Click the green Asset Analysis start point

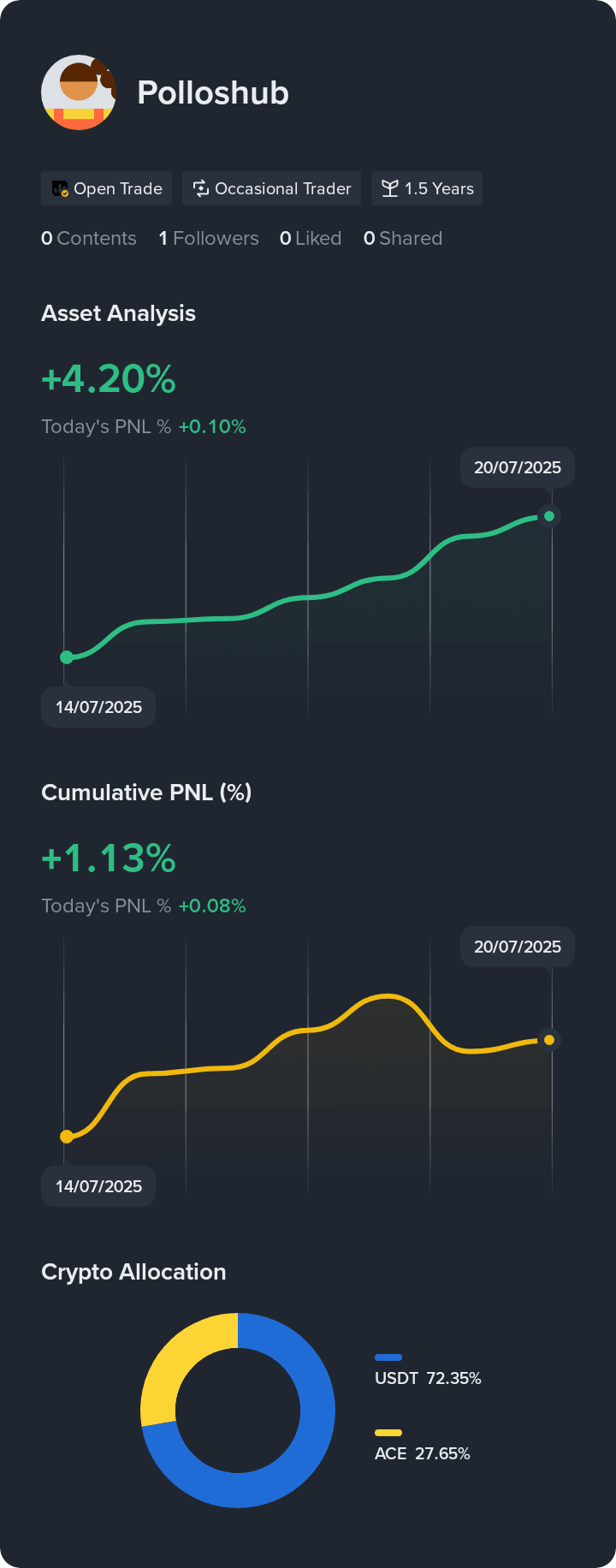pyautogui.click(x=67, y=657)
